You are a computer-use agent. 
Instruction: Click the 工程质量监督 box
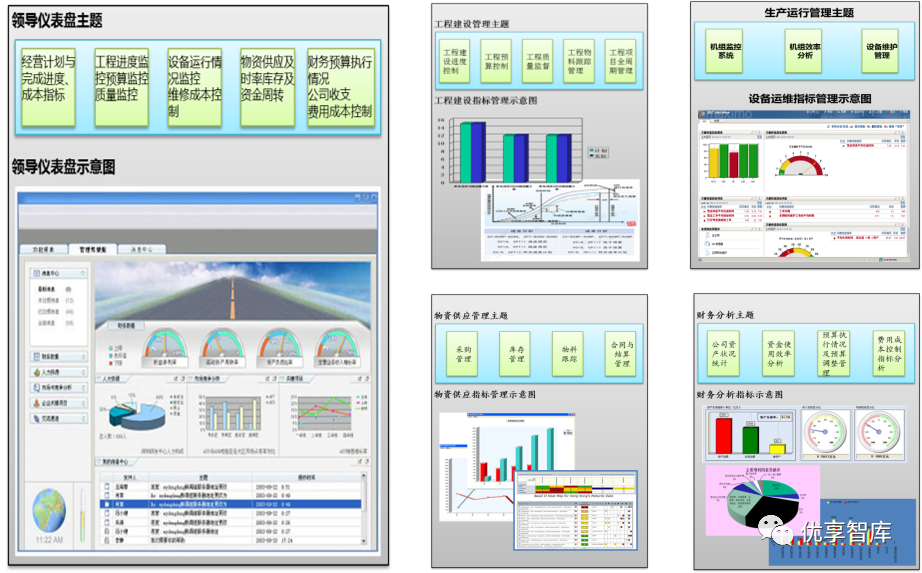click(x=537, y=61)
